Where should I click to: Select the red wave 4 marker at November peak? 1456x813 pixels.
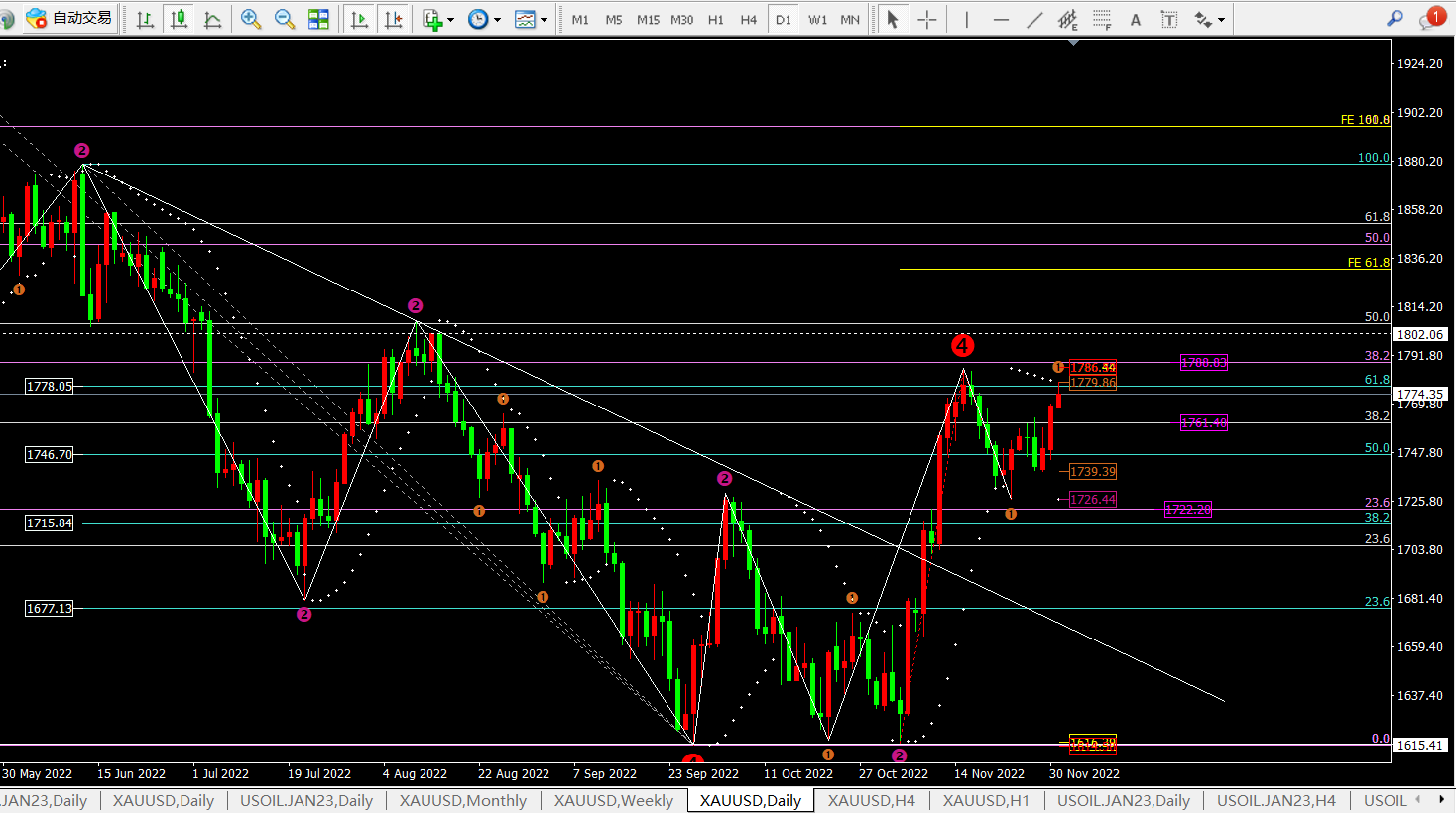[x=962, y=345]
